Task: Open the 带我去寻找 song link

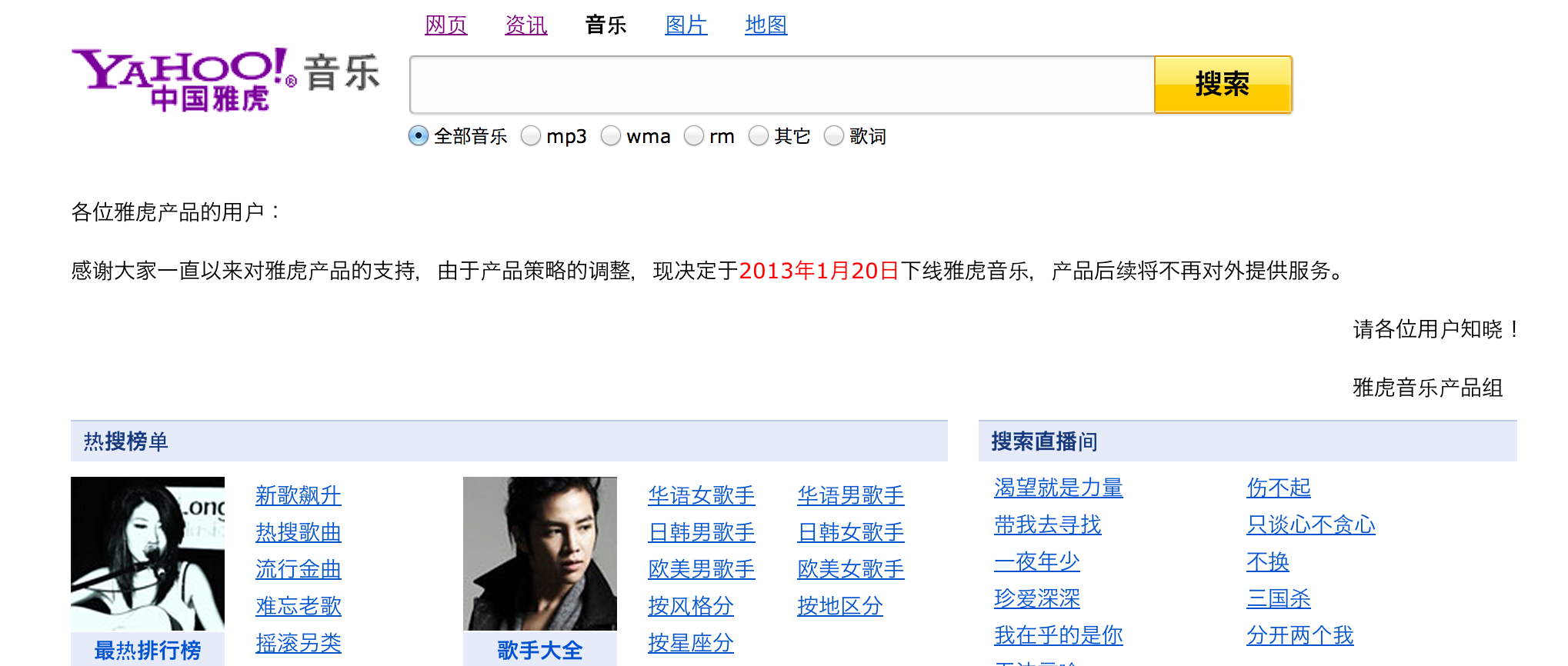Action: click(1048, 524)
